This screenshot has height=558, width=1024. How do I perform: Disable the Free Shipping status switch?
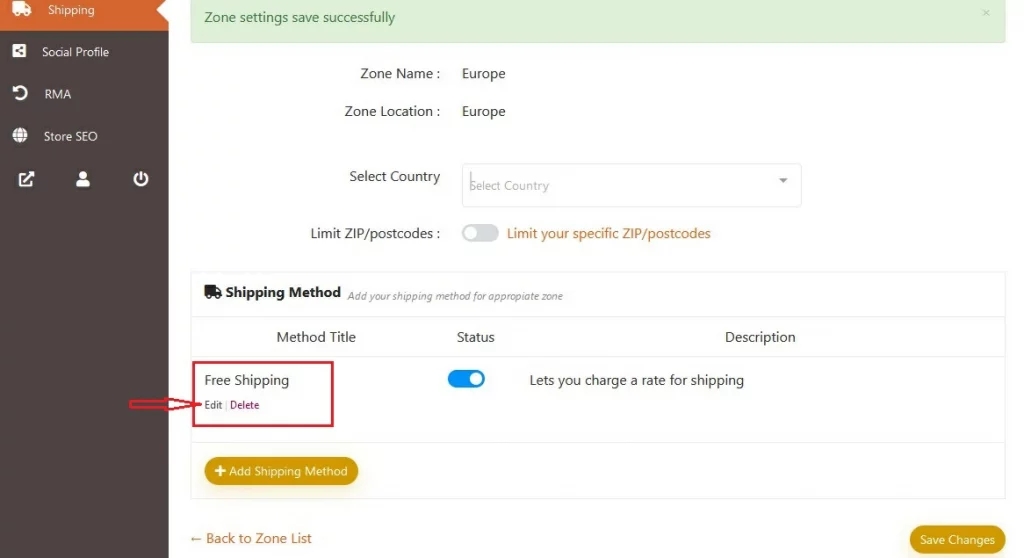[x=466, y=379]
